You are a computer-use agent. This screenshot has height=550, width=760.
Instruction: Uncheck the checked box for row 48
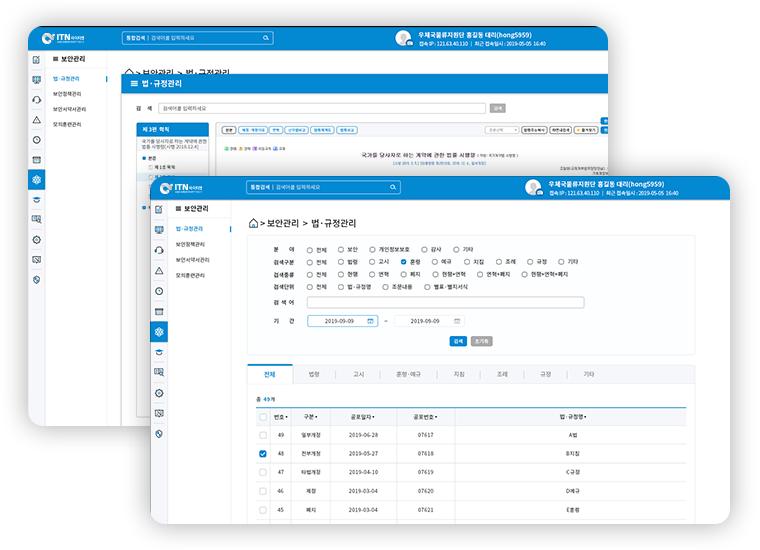(x=263, y=454)
